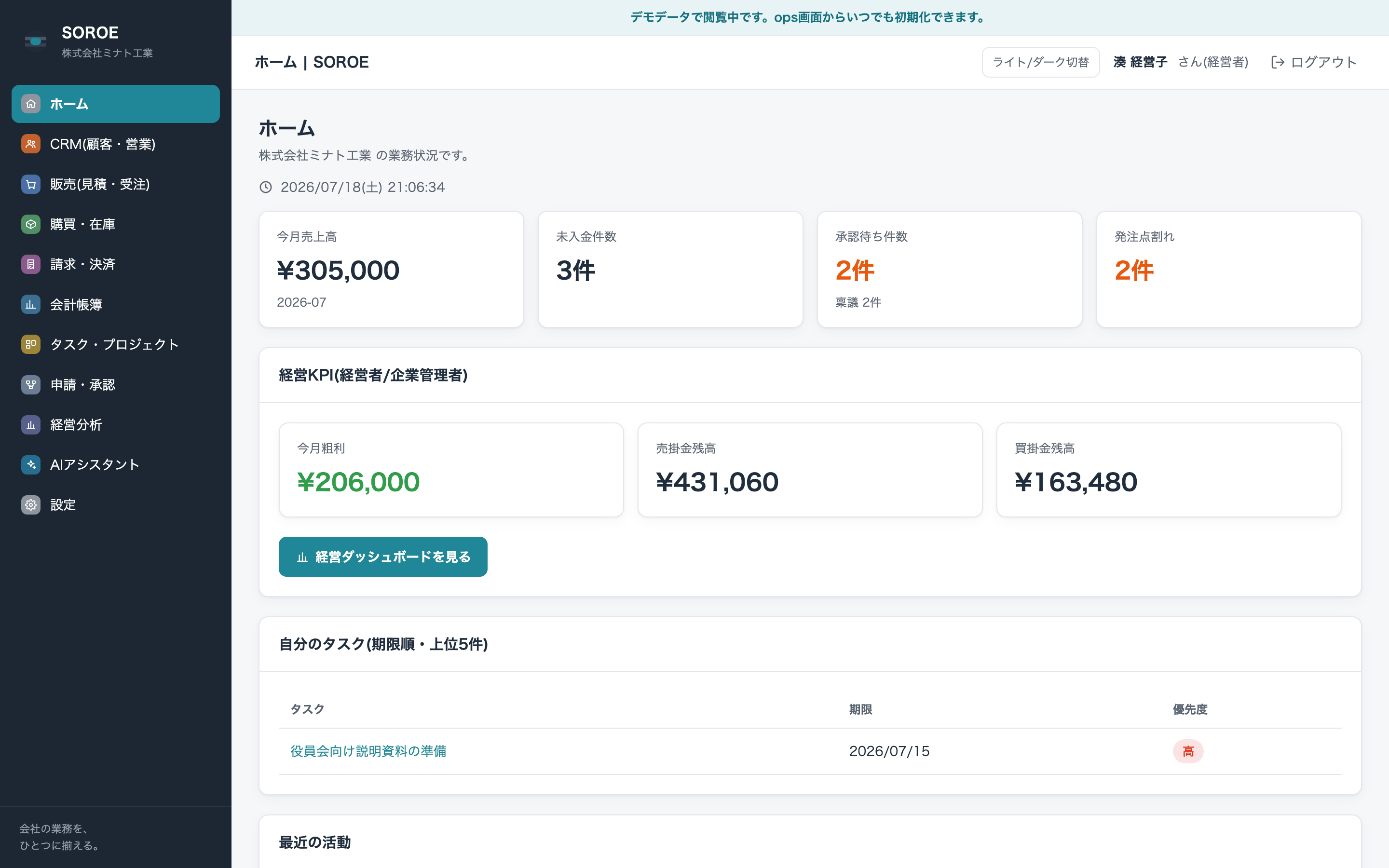The height and width of the screenshot is (868, 1389).
Task: Click 売掛金残高 ¥431,060 value
Action: [717, 482]
